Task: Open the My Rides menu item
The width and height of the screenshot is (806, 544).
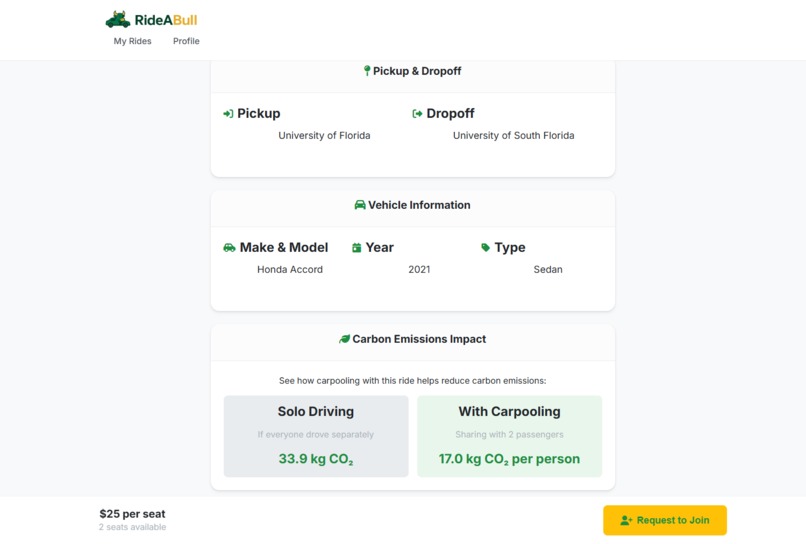Action: click(133, 41)
